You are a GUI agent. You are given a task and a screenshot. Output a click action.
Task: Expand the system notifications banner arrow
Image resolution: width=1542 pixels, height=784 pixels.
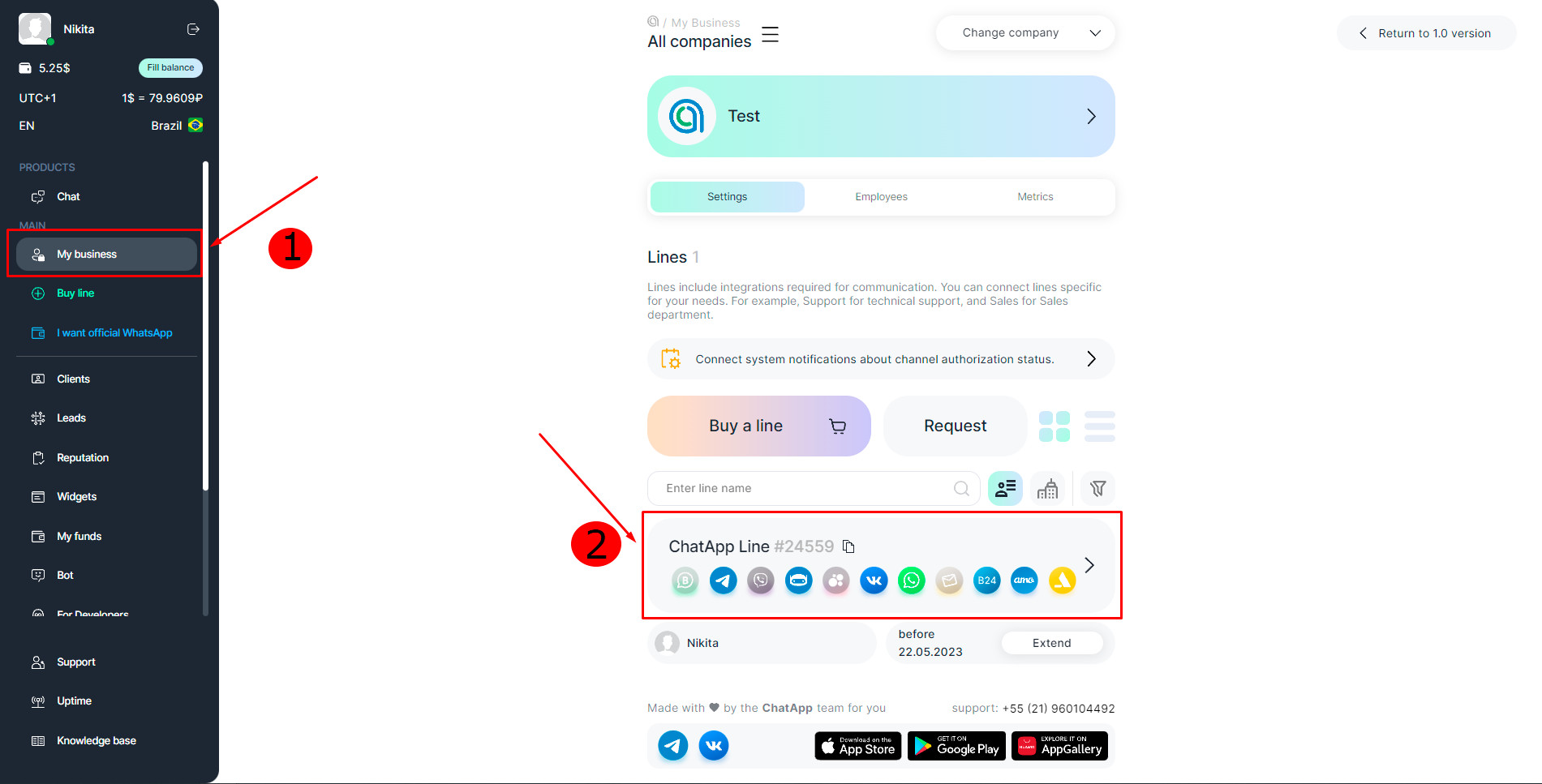click(x=1091, y=359)
